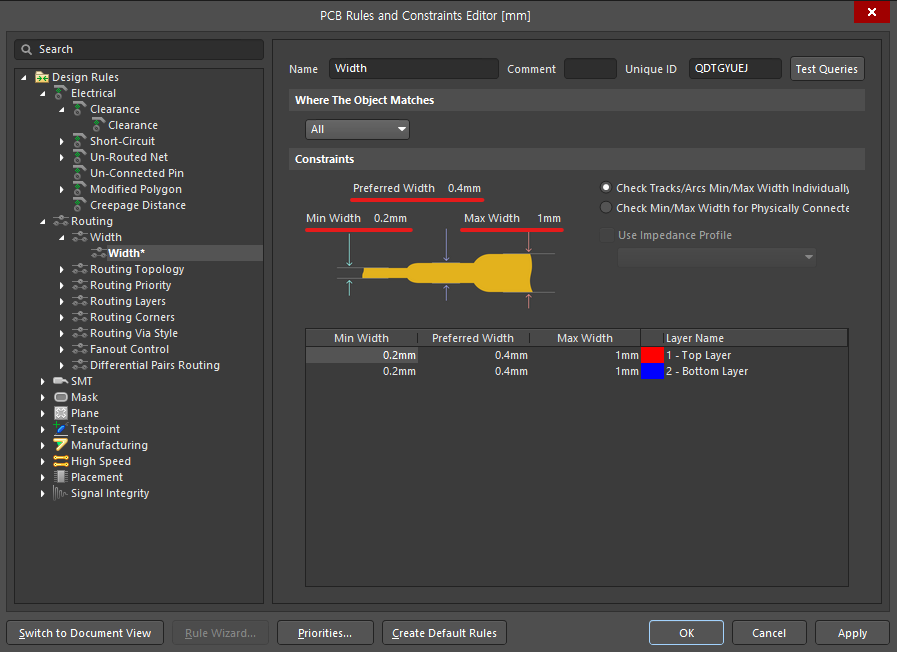Click the Mask category icon
The image size is (897, 652).
pyautogui.click(x=61, y=397)
